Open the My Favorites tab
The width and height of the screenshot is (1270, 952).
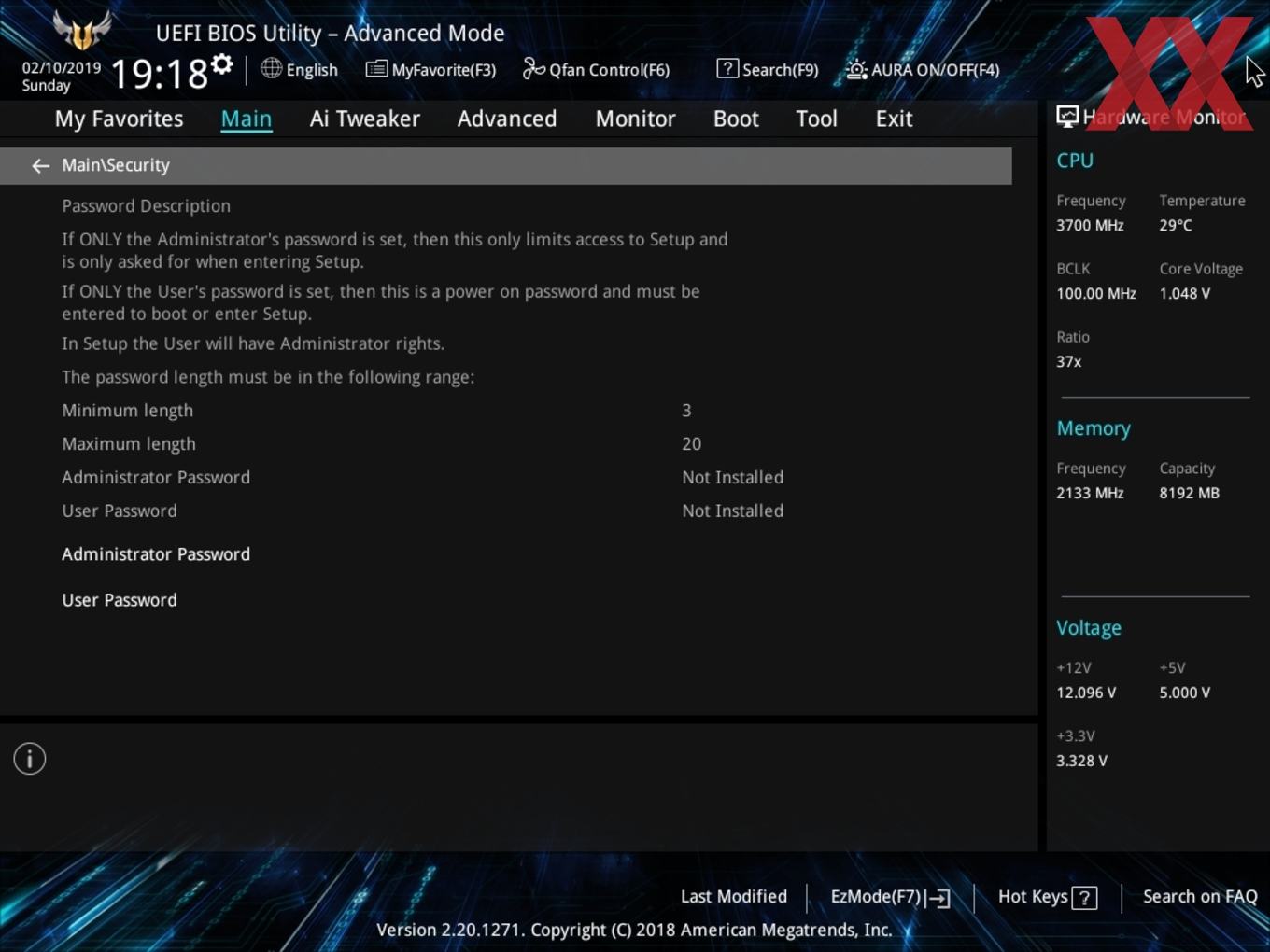coord(119,119)
